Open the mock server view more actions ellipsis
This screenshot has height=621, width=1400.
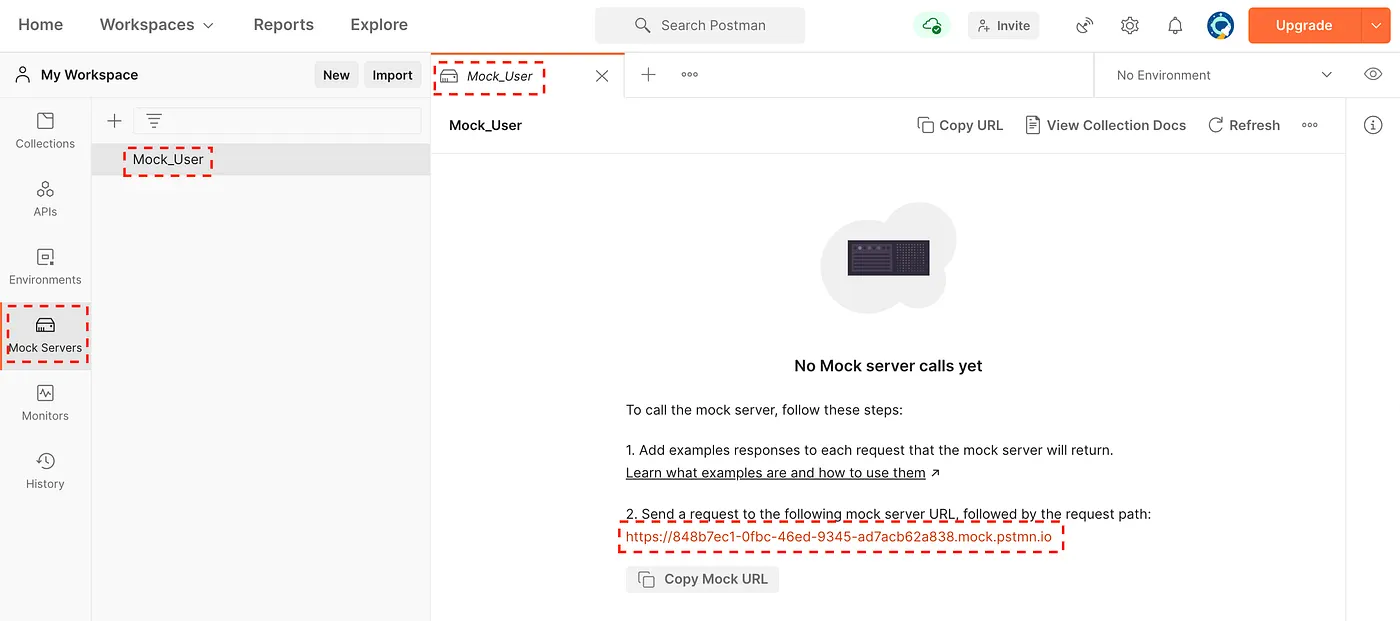pos(1310,125)
